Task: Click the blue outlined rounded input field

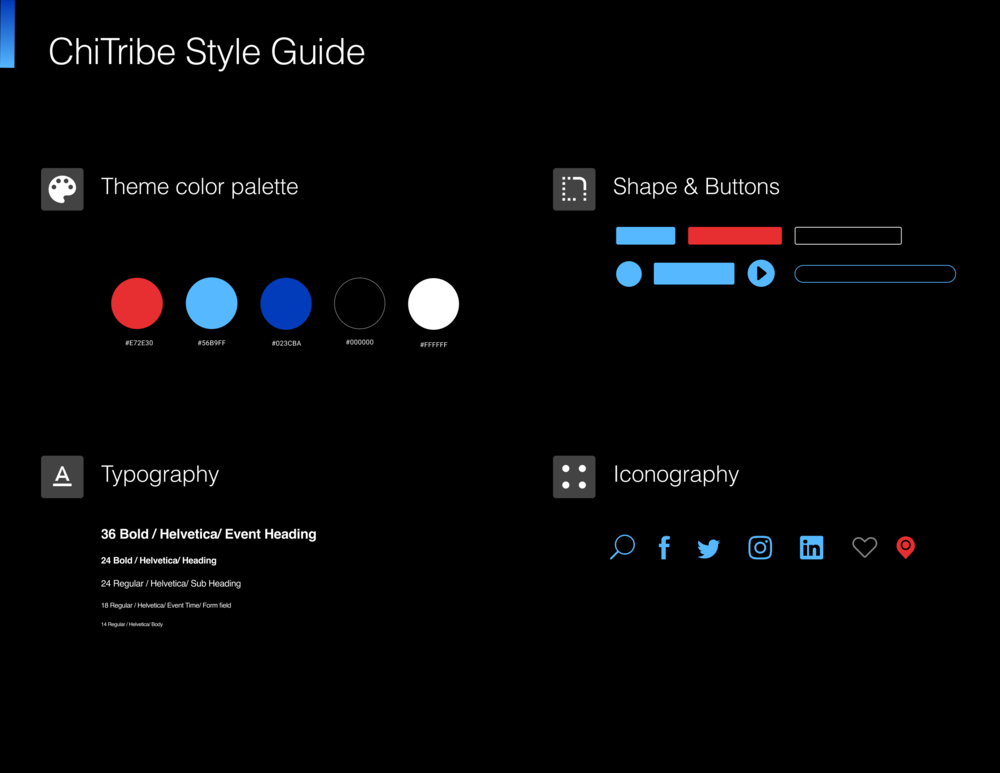Action: (875, 274)
